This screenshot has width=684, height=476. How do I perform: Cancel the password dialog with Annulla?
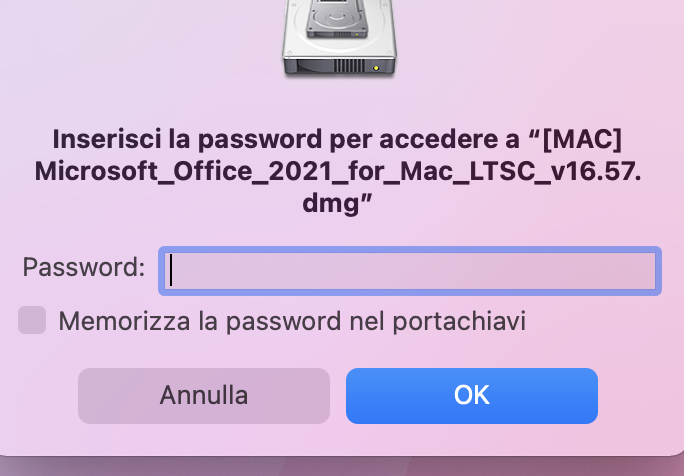pos(204,396)
